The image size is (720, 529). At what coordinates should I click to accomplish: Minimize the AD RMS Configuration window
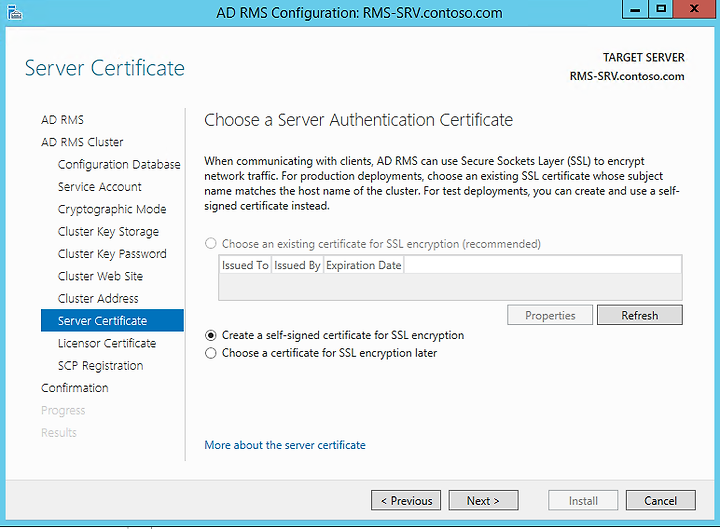coord(635,10)
